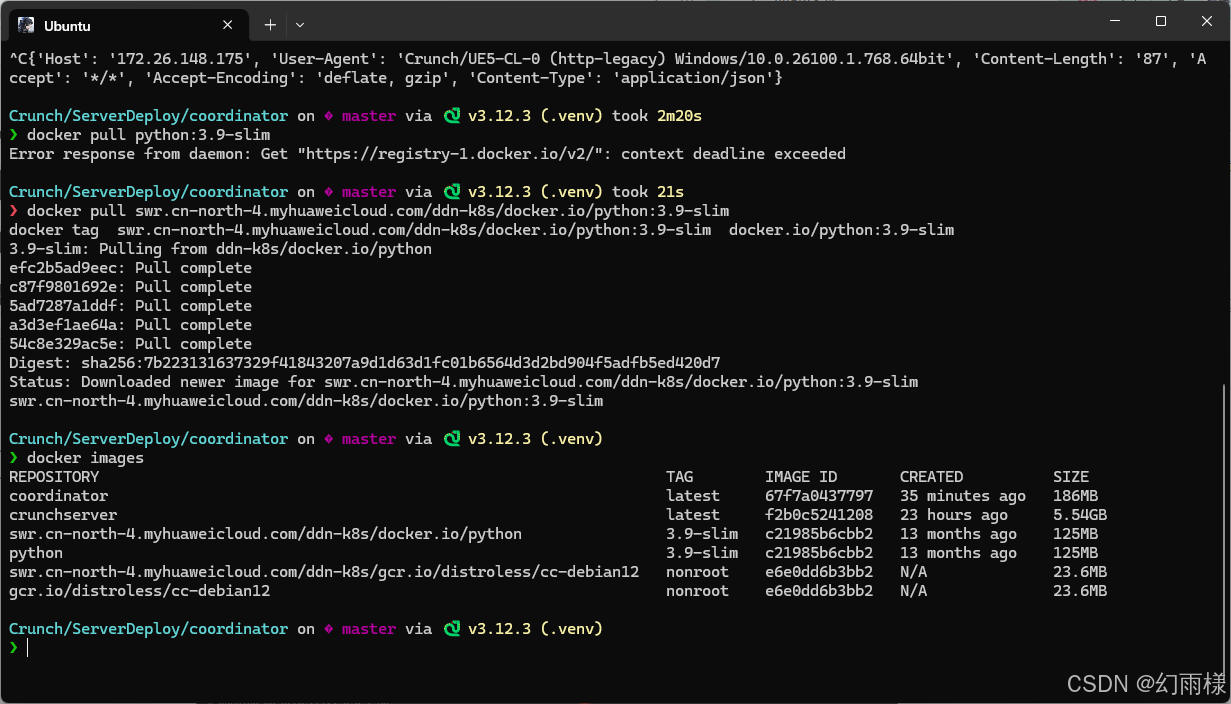This screenshot has width=1231, height=704.
Task: Click the 'docker tag' command line
Action: (481, 230)
